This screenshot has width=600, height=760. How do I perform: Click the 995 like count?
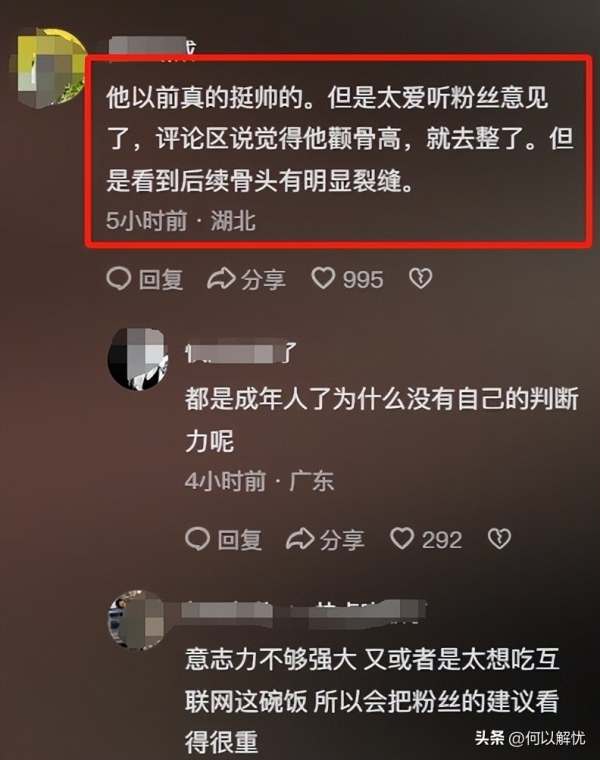[363, 280]
